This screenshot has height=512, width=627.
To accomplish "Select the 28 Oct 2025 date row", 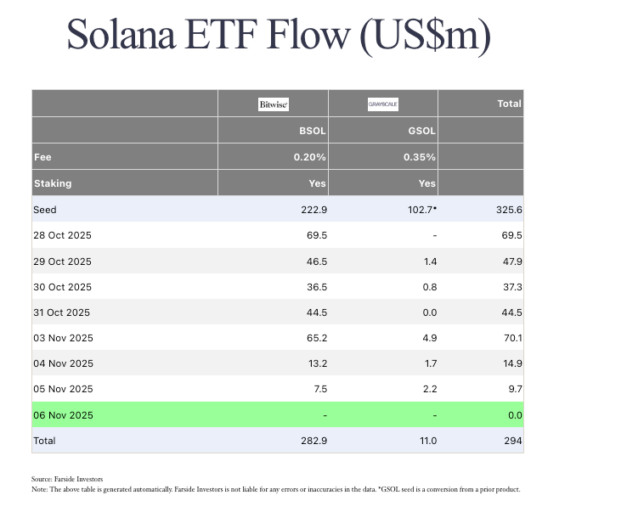I will pyautogui.click(x=62, y=235).
